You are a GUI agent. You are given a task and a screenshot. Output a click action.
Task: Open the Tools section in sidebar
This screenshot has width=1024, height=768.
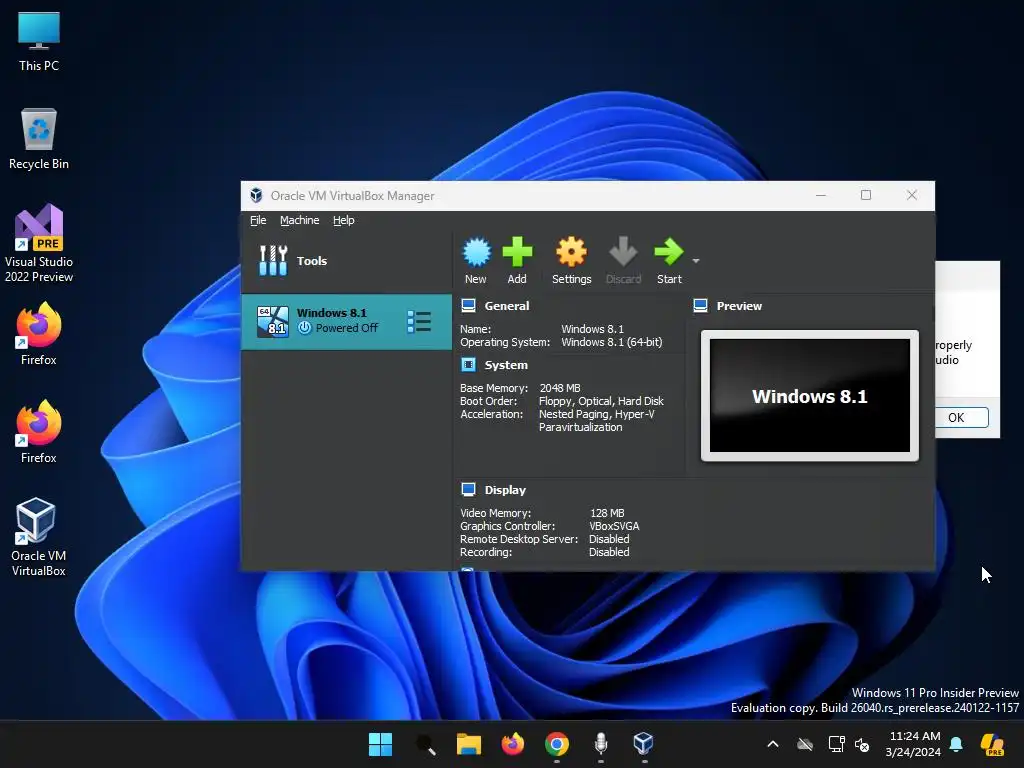[x=347, y=261]
